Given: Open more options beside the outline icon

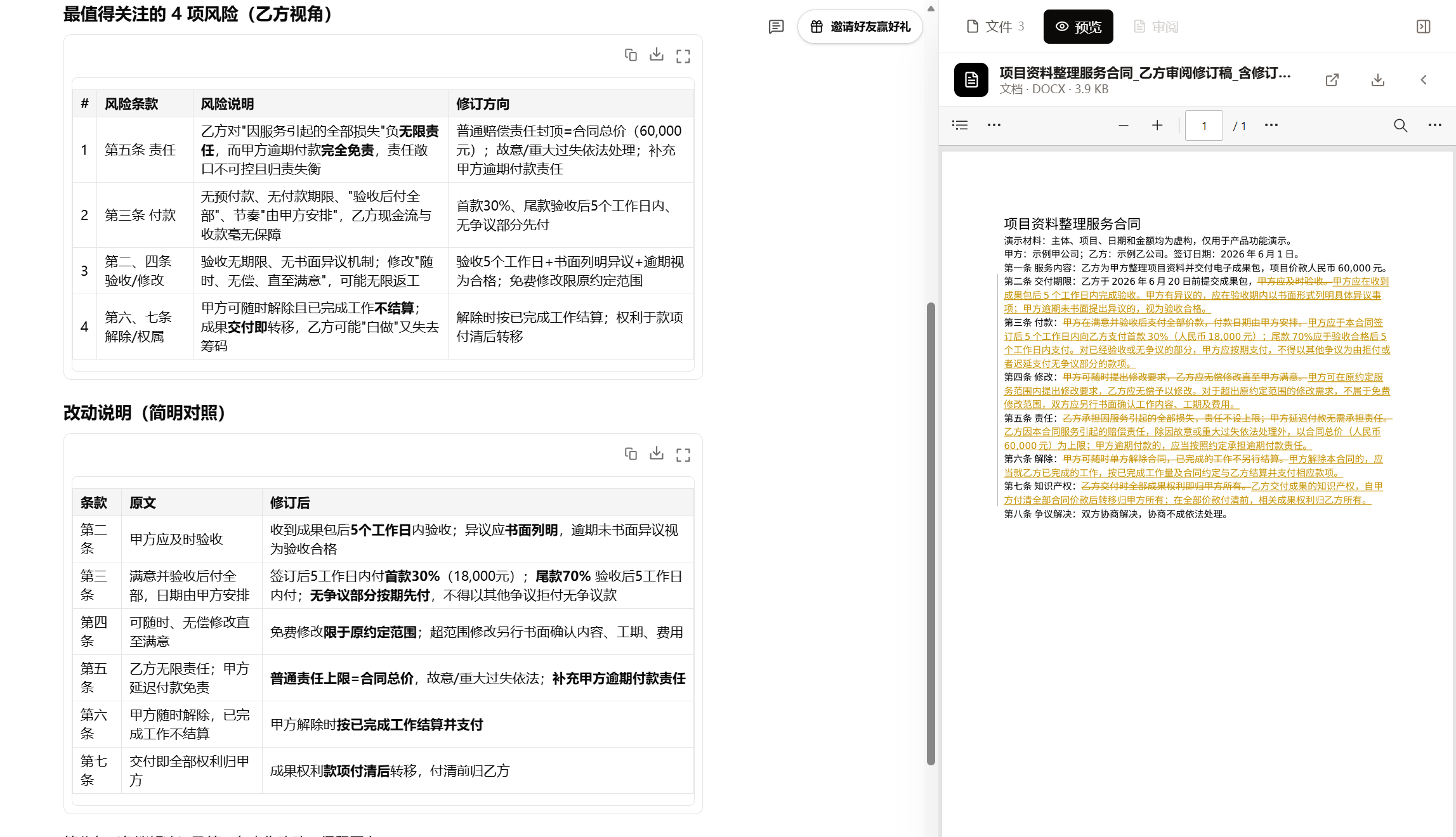Looking at the screenshot, I should point(994,125).
